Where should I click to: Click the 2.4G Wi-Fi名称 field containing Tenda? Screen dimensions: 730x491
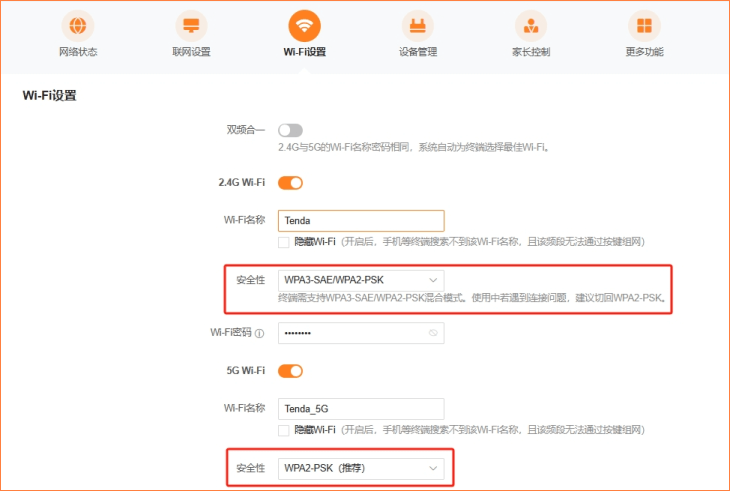point(360,221)
